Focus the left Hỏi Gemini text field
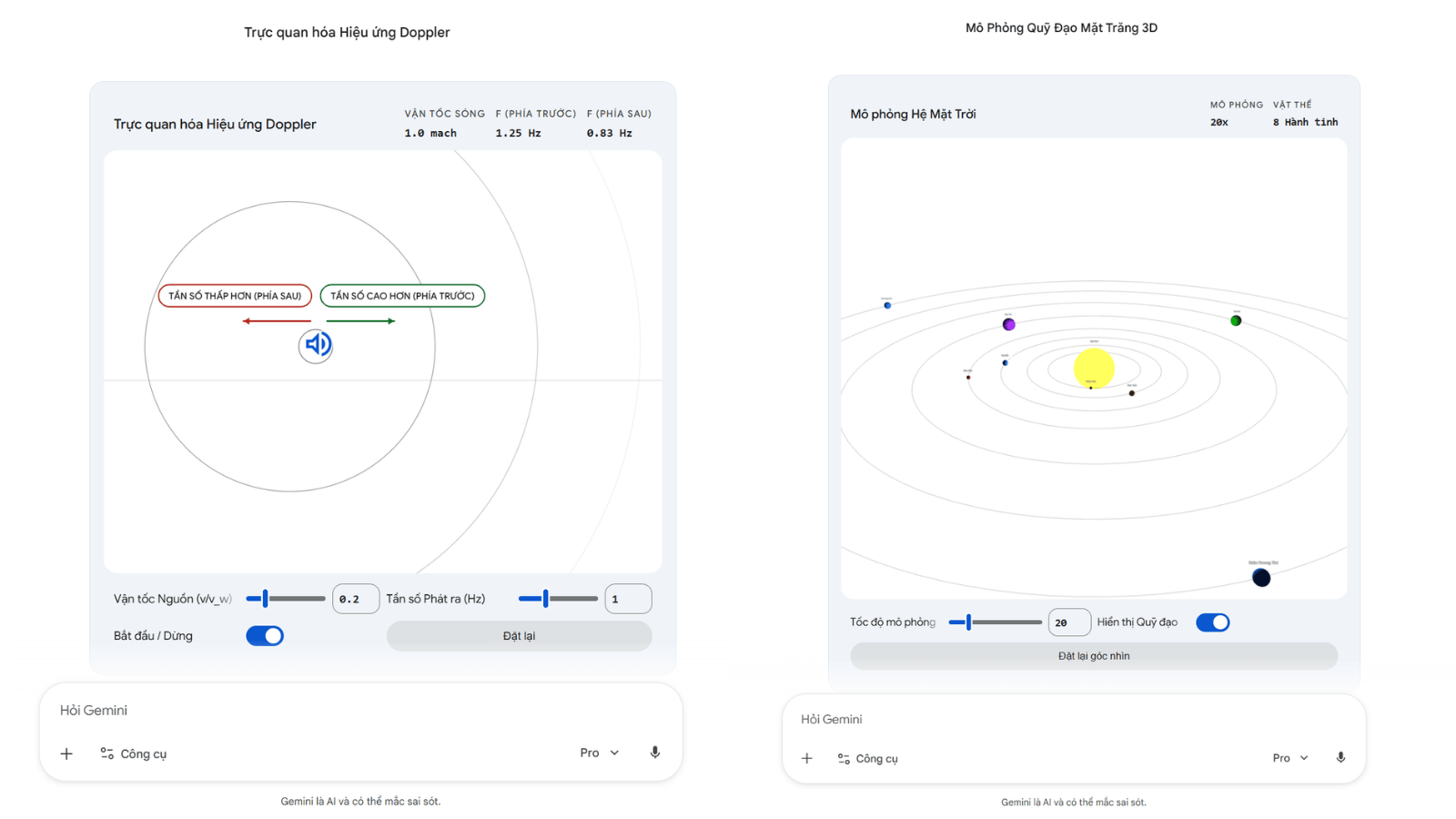This screenshot has width=1456, height=819. point(318,711)
